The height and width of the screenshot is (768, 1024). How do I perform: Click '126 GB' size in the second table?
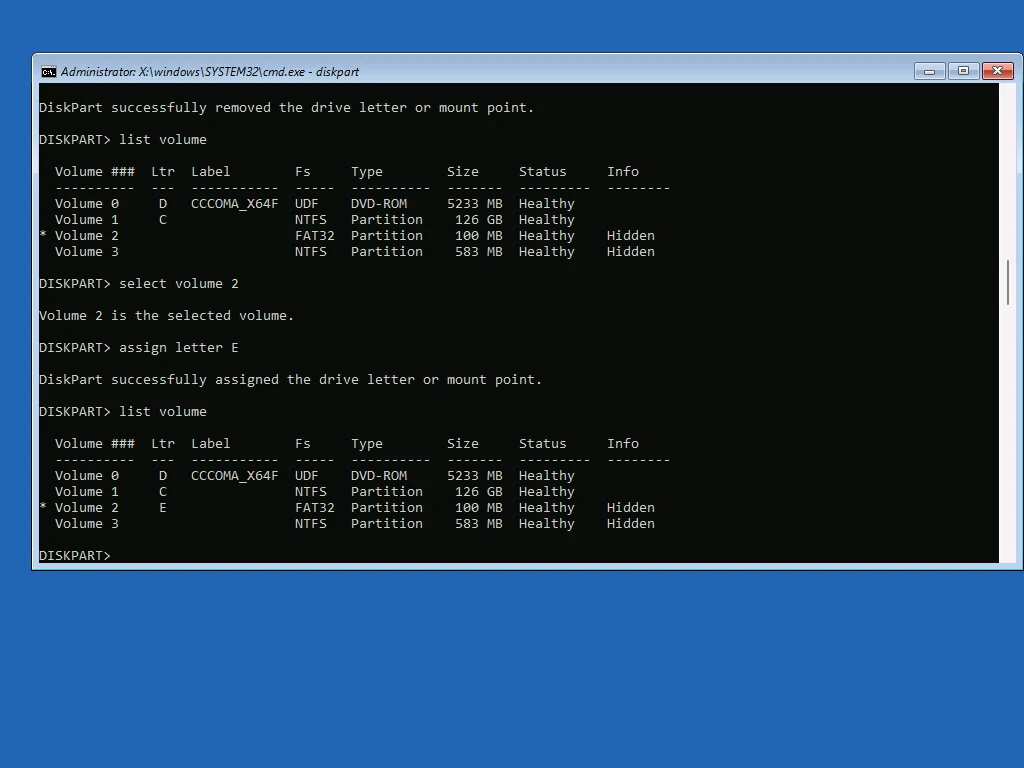[x=479, y=491]
